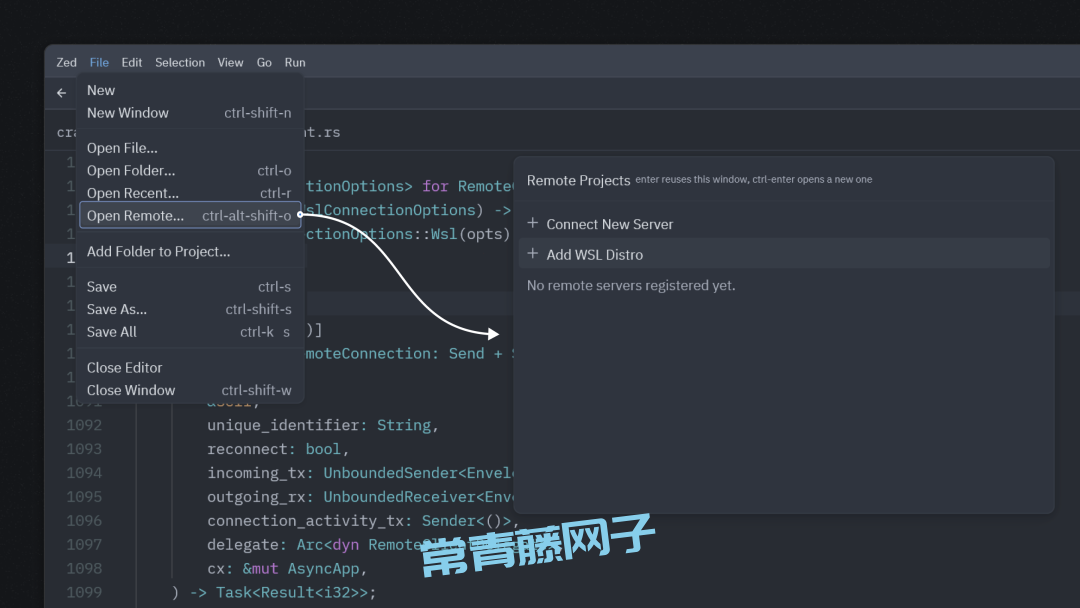The height and width of the screenshot is (608, 1080).
Task: Open the Zed application menu
Action: tap(66, 62)
